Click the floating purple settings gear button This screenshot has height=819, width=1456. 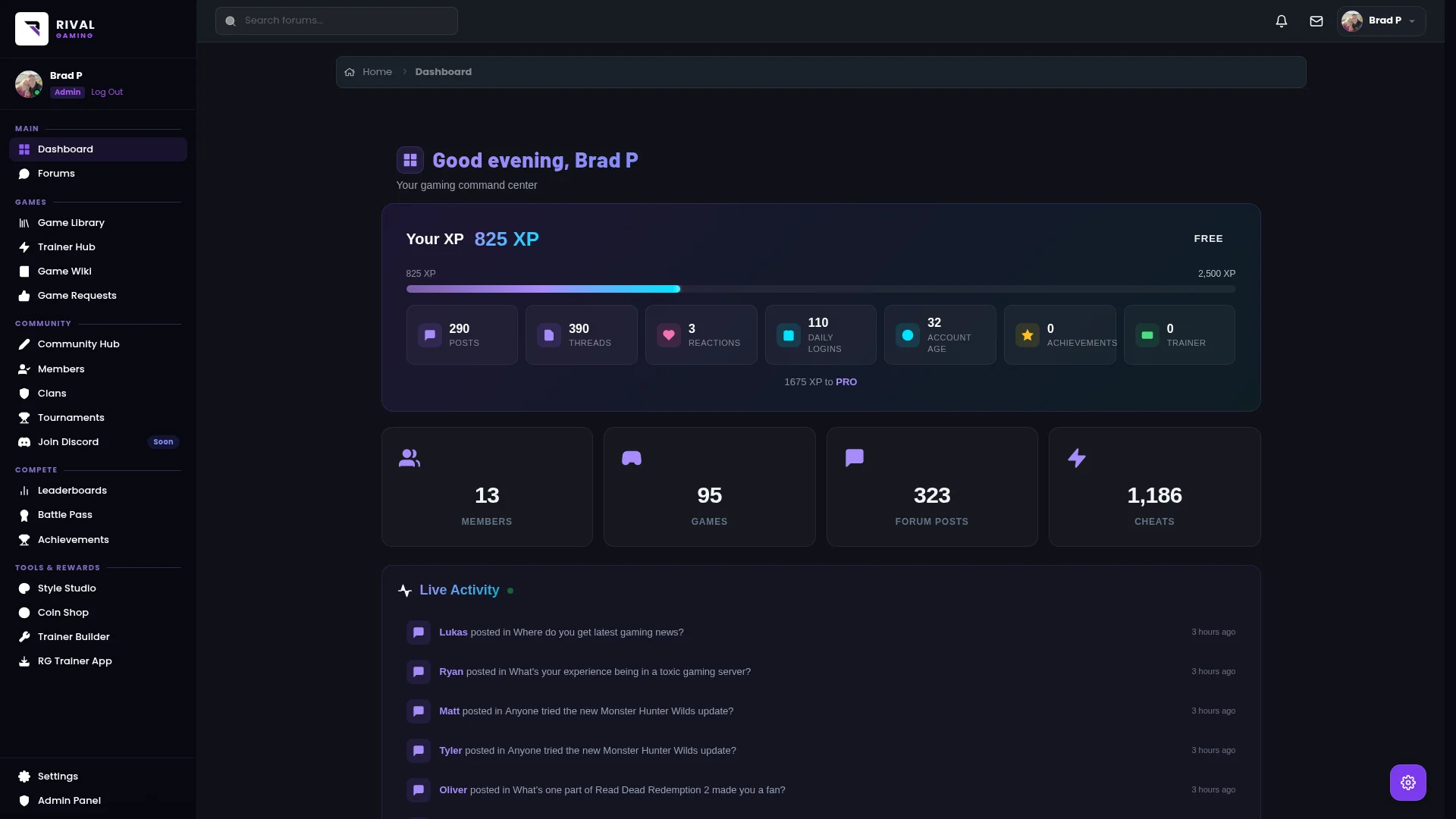(1407, 782)
